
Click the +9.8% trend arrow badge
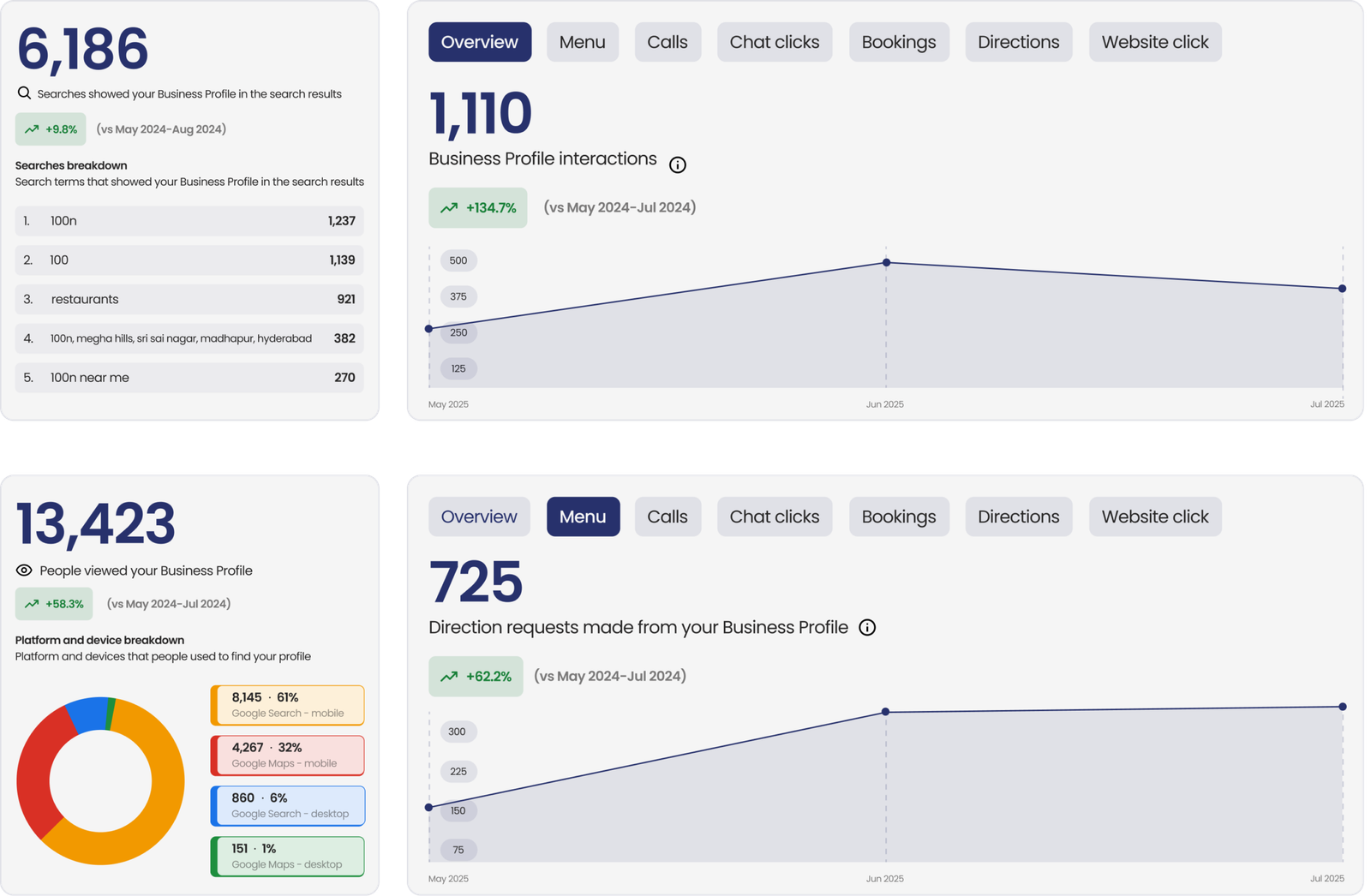point(51,129)
